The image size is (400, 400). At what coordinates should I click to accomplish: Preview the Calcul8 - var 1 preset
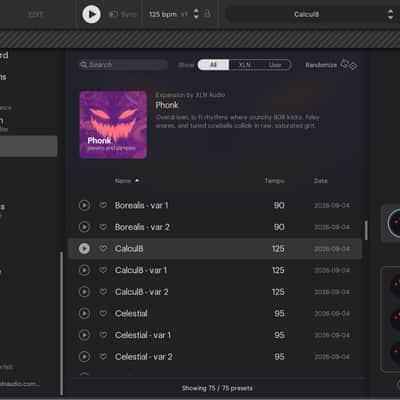pos(84,270)
